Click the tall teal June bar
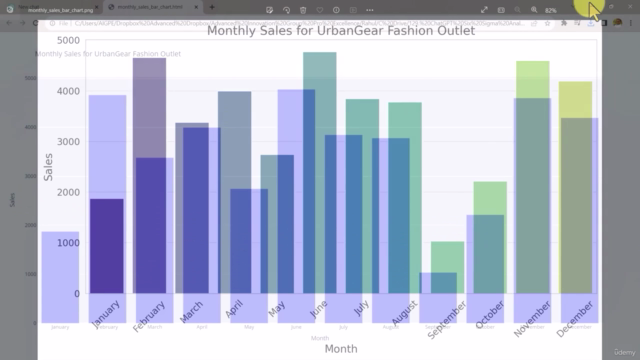640x360 pixels. click(x=320, y=173)
